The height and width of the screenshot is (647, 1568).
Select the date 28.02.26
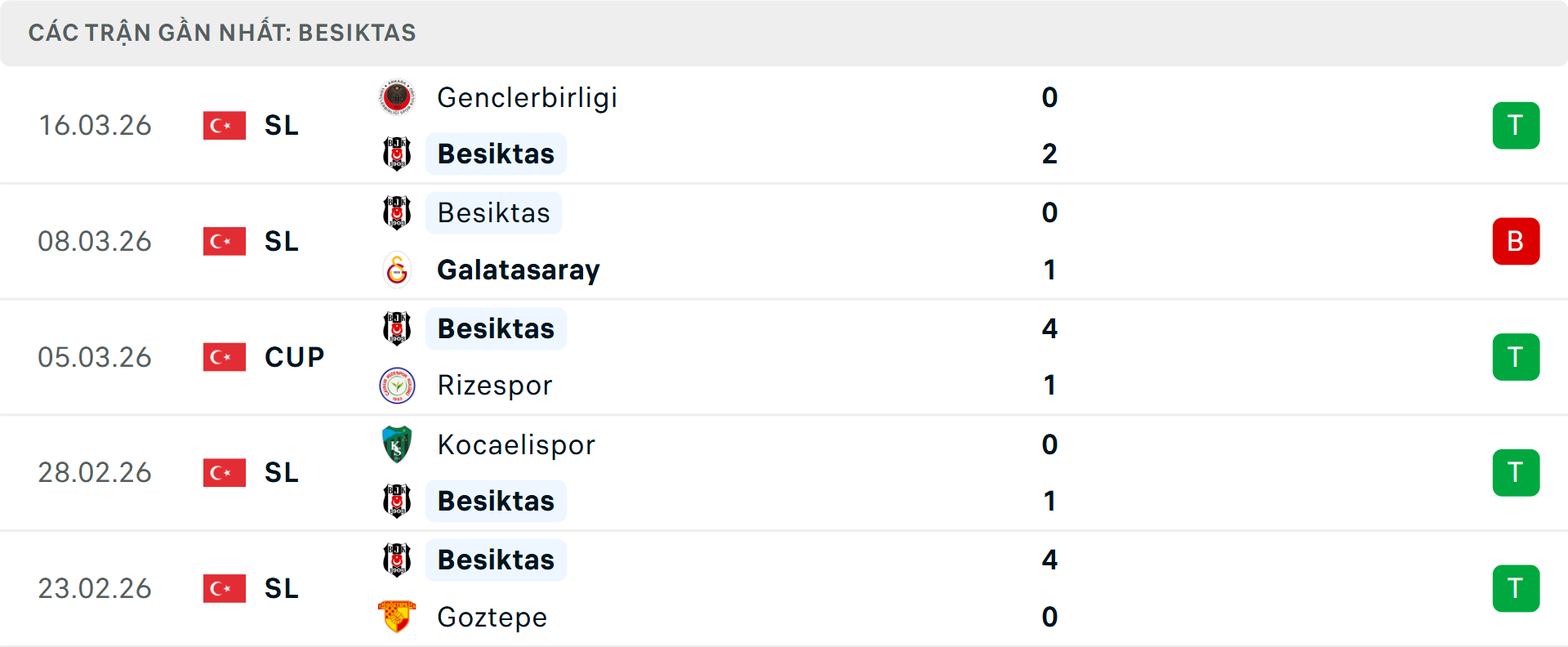95,472
